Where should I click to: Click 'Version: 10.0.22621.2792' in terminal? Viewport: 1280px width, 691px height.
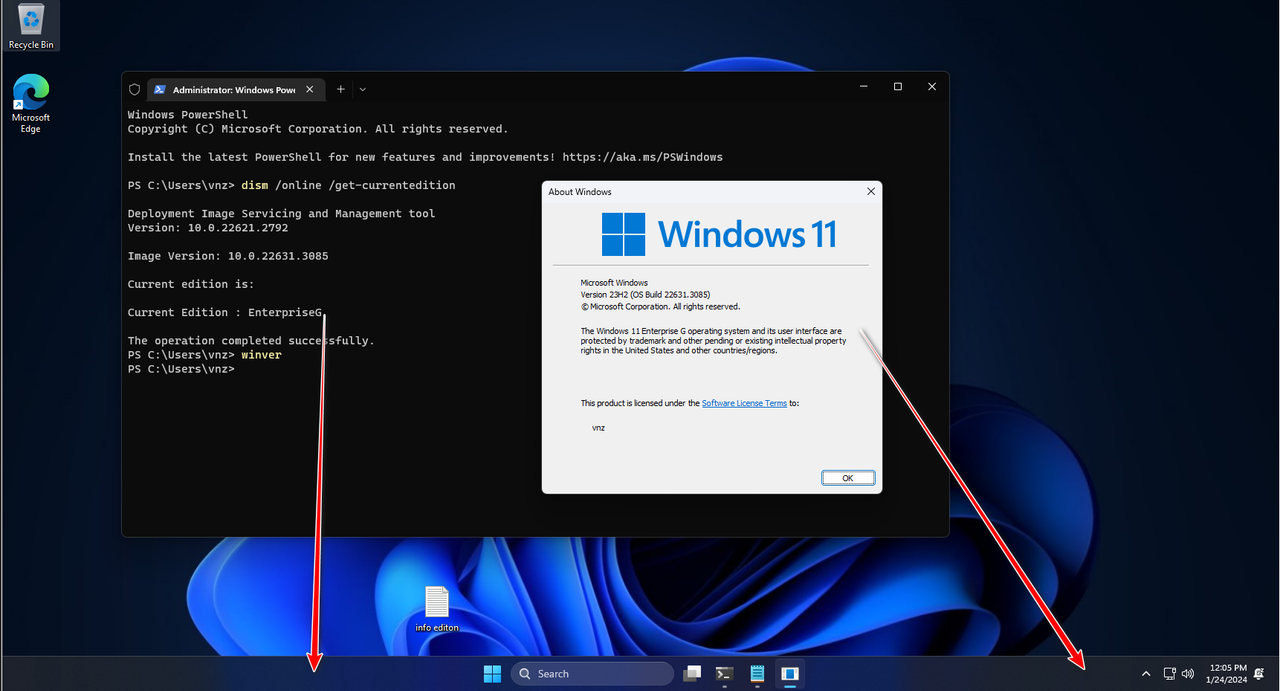(x=208, y=228)
